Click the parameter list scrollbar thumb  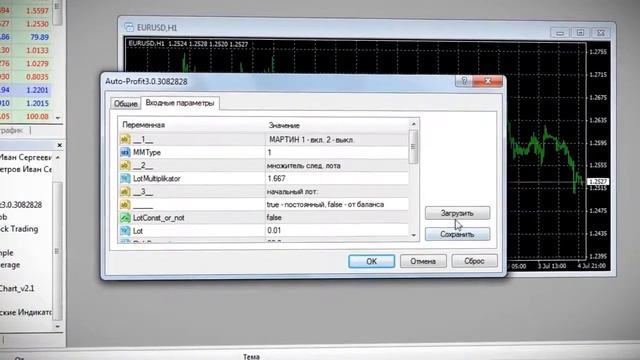(x=413, y=147)
